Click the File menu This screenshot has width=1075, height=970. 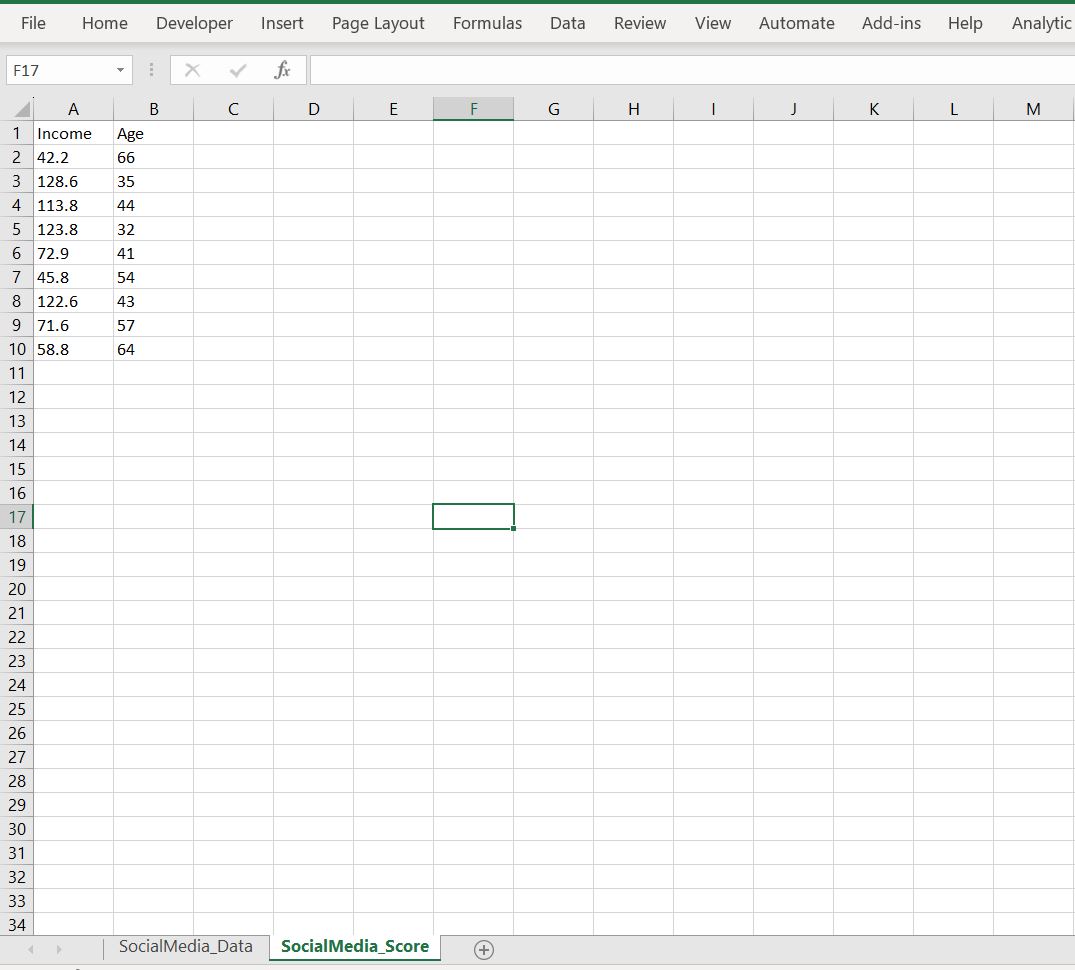[33, 22]
